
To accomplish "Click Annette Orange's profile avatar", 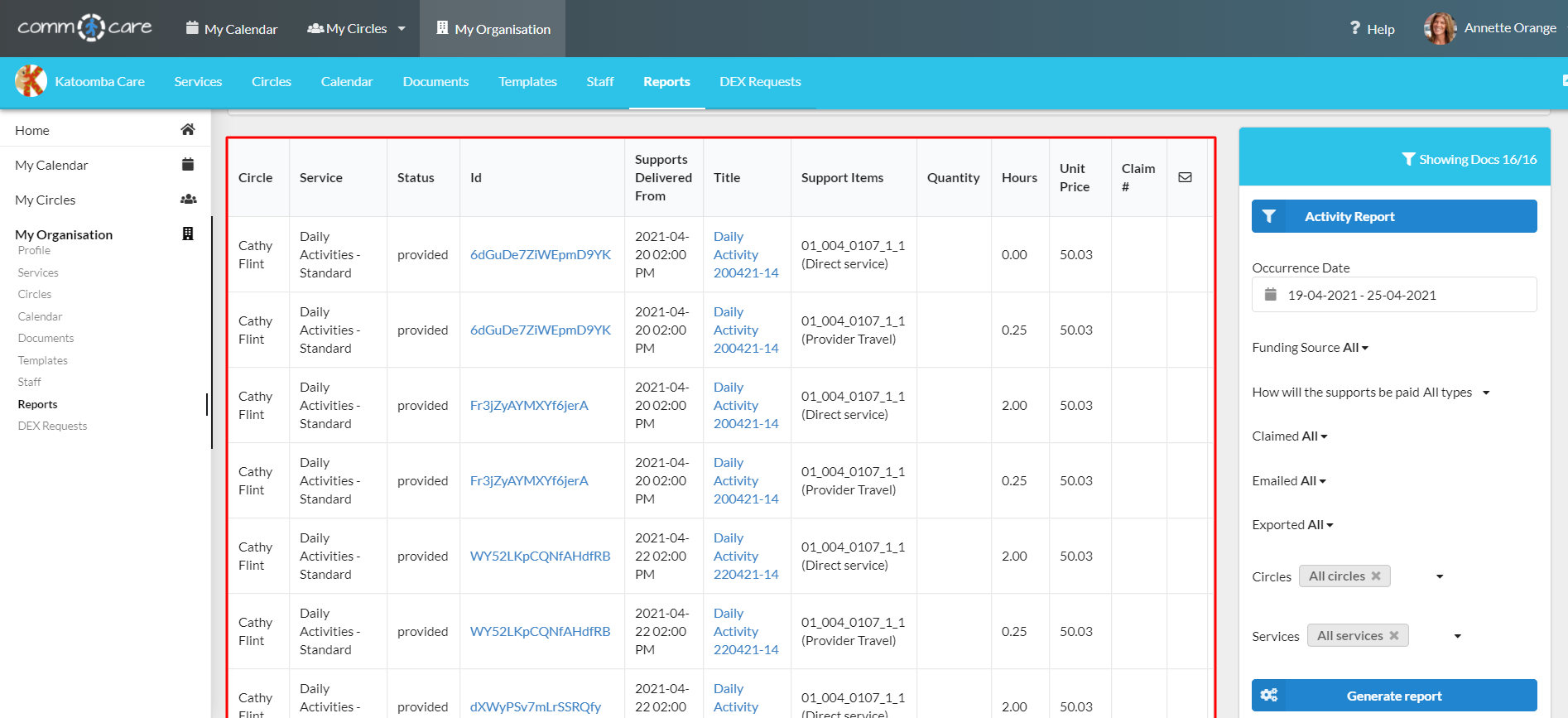I will tap(1440, 28).
